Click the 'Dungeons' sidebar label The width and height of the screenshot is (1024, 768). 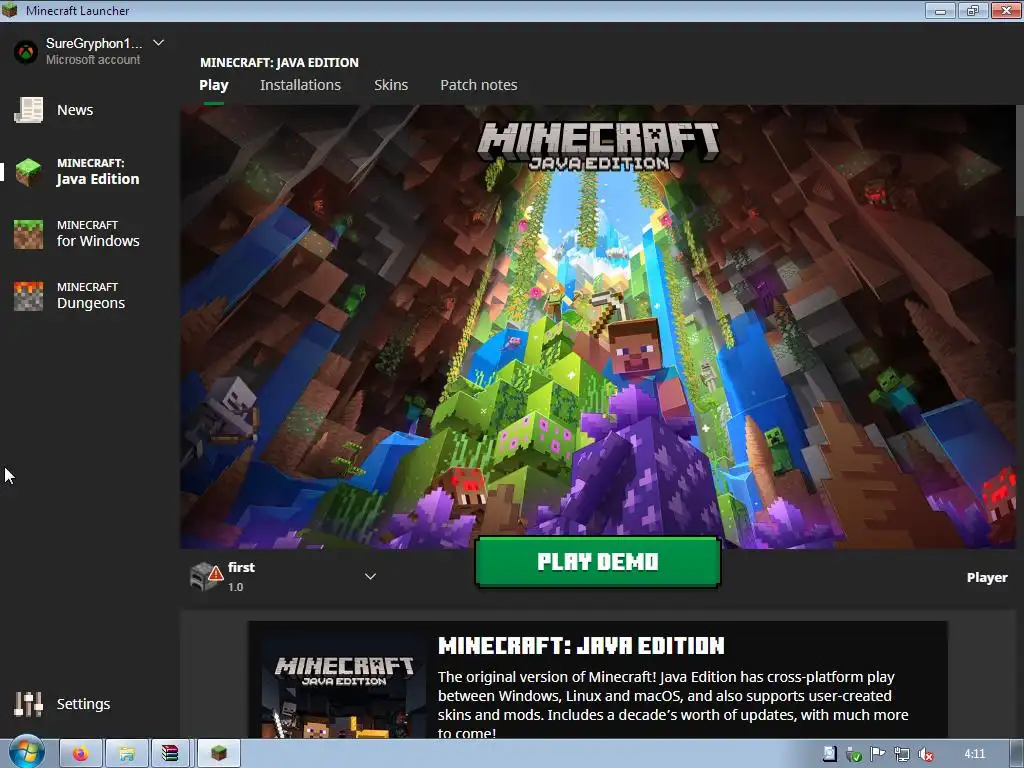click(91, 303)
